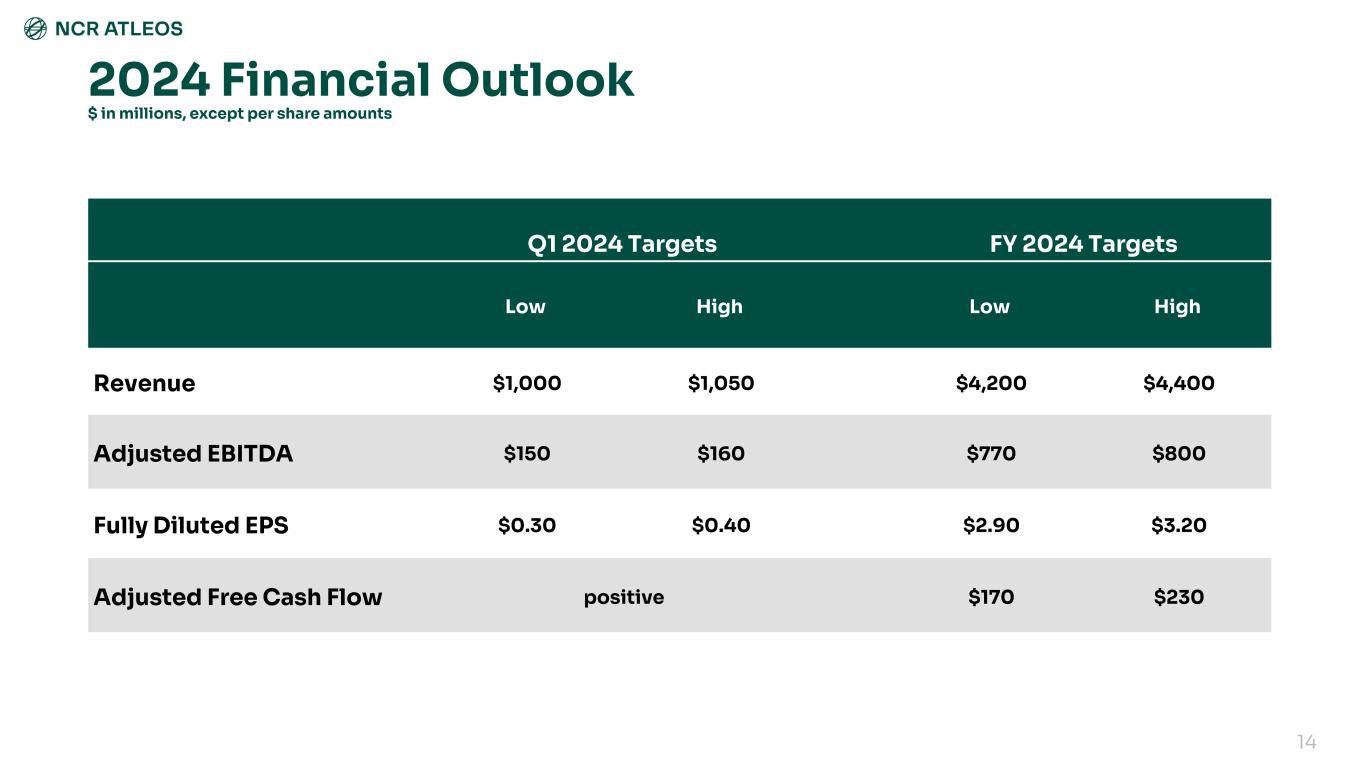Click the "2024 Financial Outlook" slide title
Screen dimensions: 1365x768
[361, 80]
